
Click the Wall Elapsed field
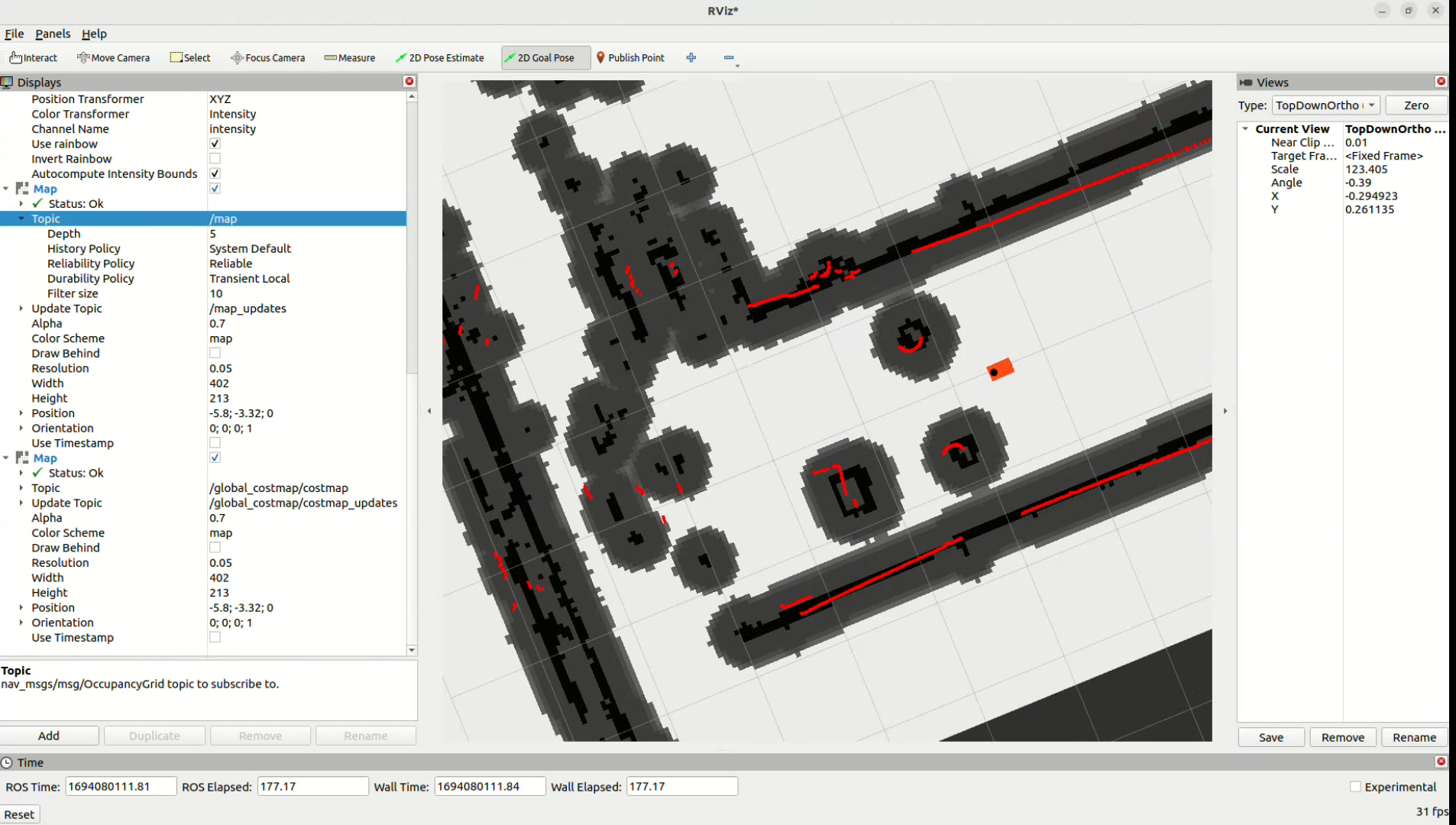tap(681, 786)
